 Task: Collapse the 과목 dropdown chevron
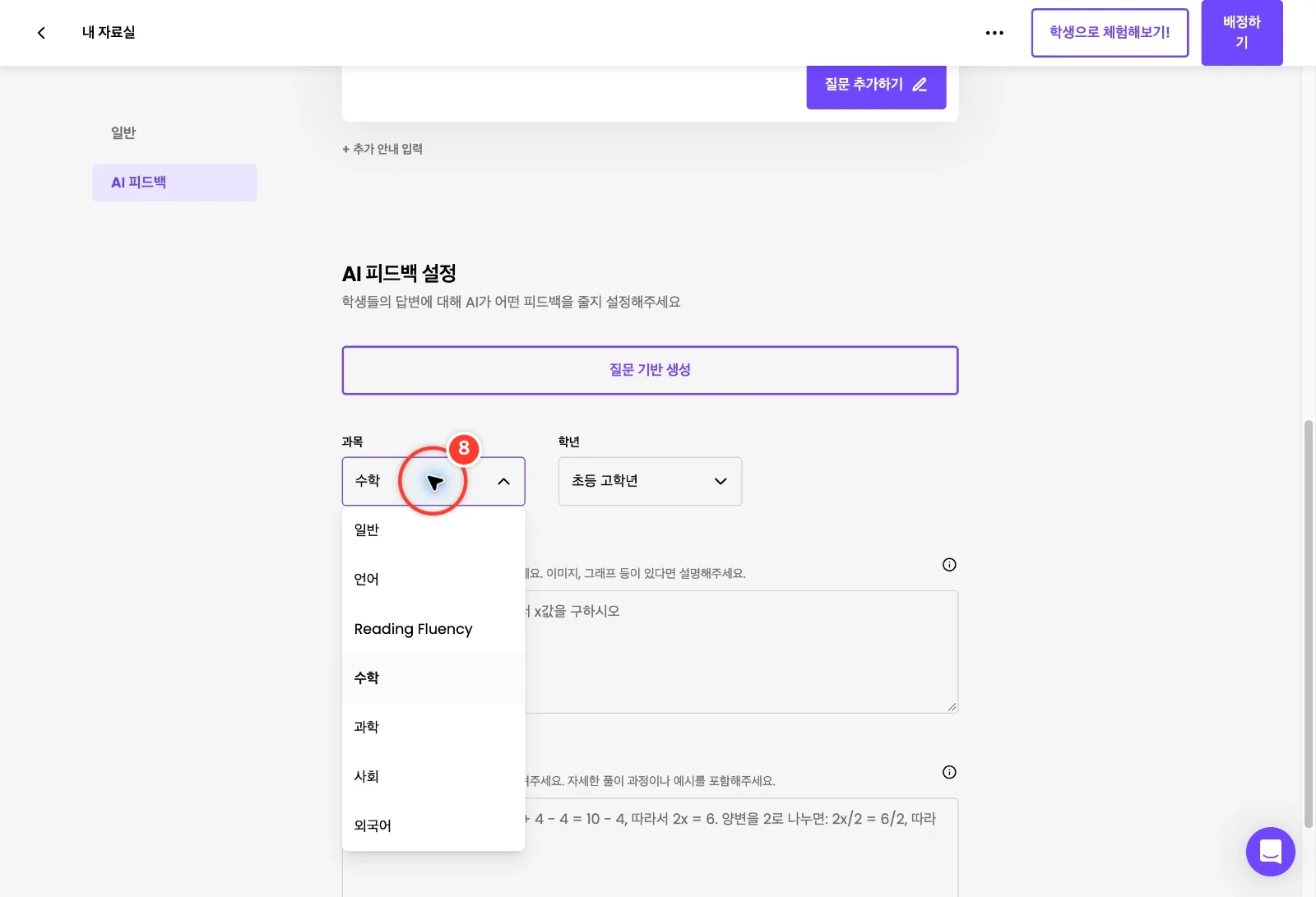(503, 481)
